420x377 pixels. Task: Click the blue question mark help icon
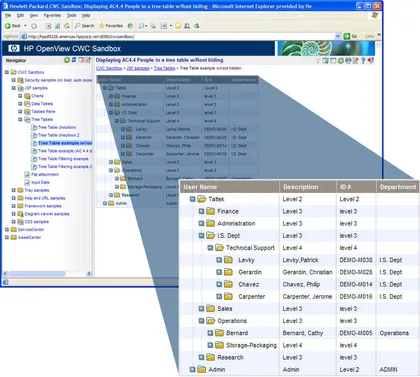(x=363, y=61)
